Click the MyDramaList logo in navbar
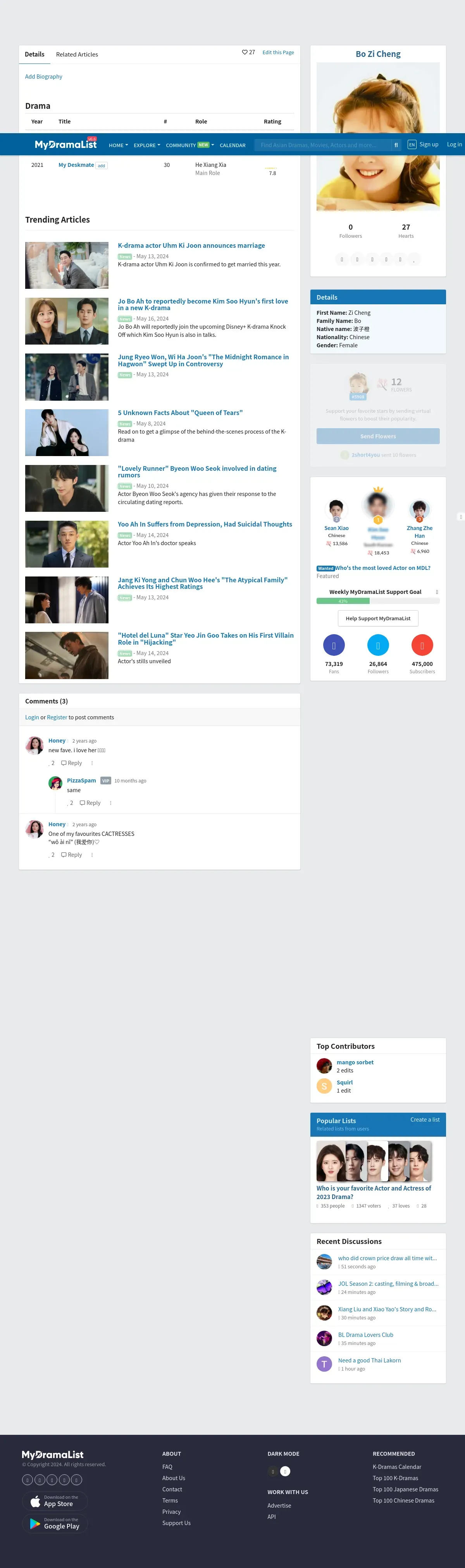The image size is (465, 1568). (65, 144)
